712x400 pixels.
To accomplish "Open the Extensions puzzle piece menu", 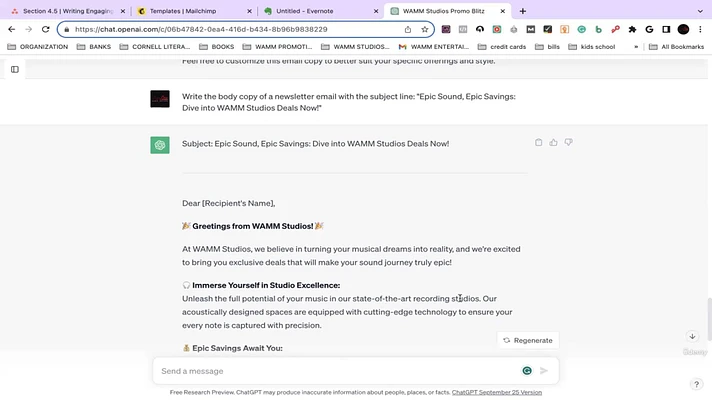I will [x=632, y=30].
